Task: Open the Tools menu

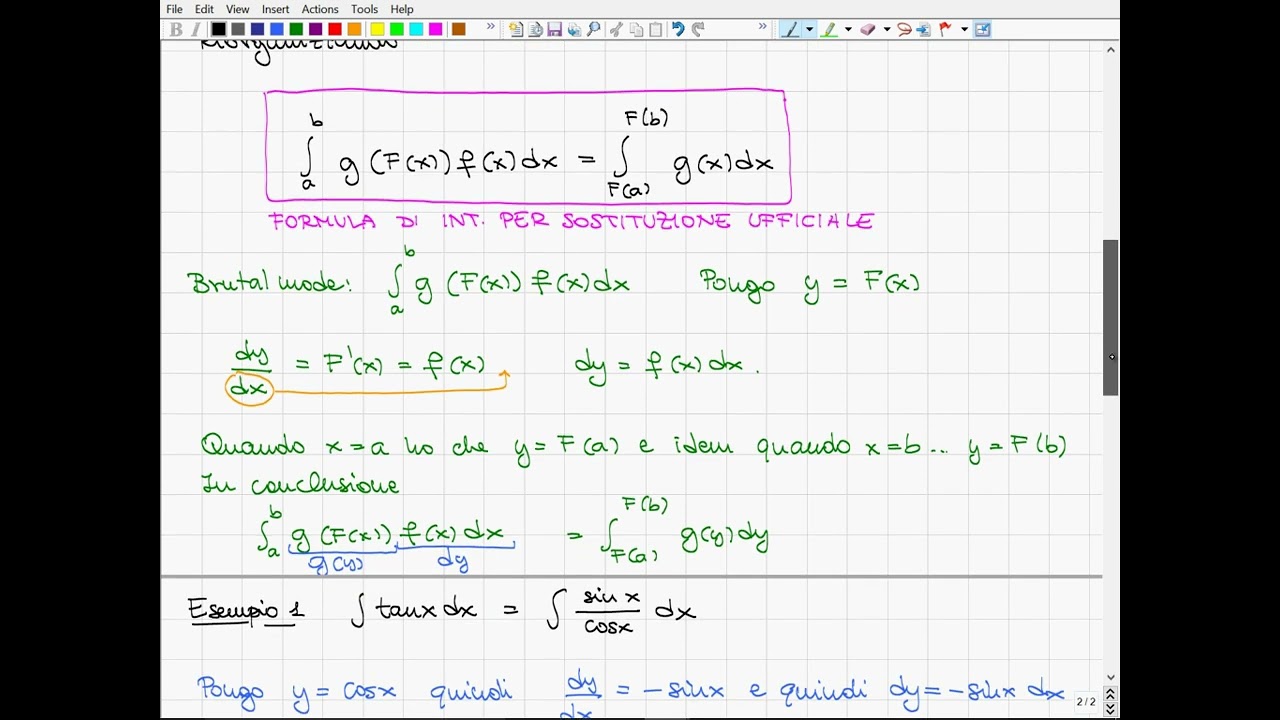Action: pos(364,9)
